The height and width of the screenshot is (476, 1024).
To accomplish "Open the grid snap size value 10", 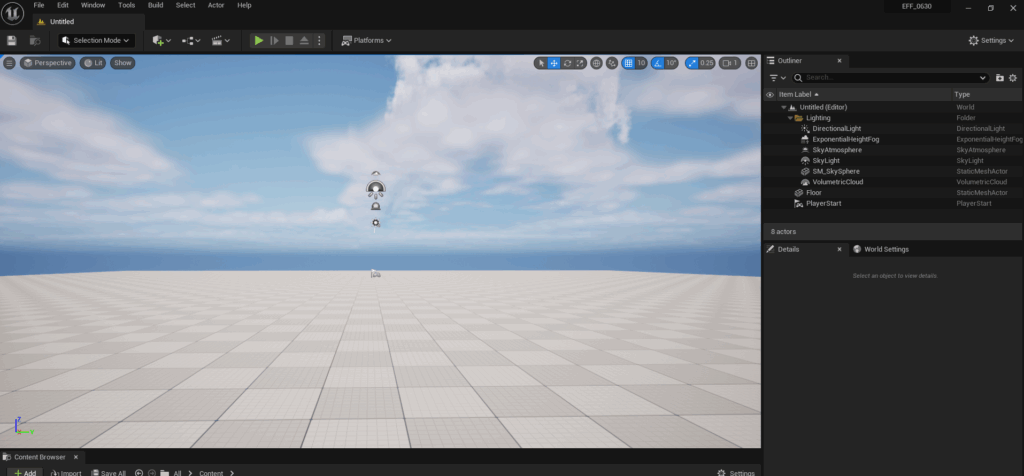I will pyautogui.click(x=641, y=63).
